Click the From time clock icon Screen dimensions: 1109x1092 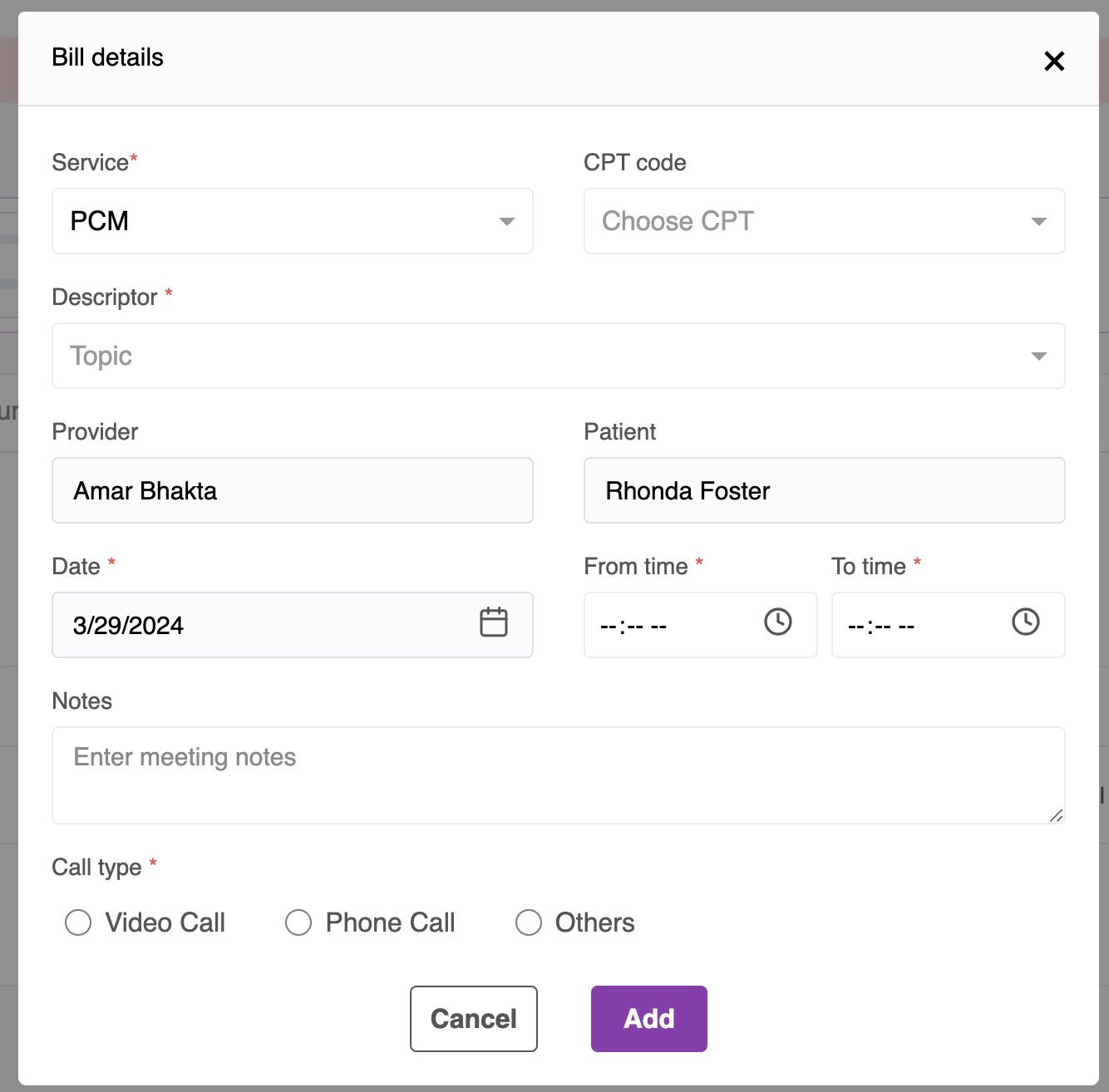778,622
